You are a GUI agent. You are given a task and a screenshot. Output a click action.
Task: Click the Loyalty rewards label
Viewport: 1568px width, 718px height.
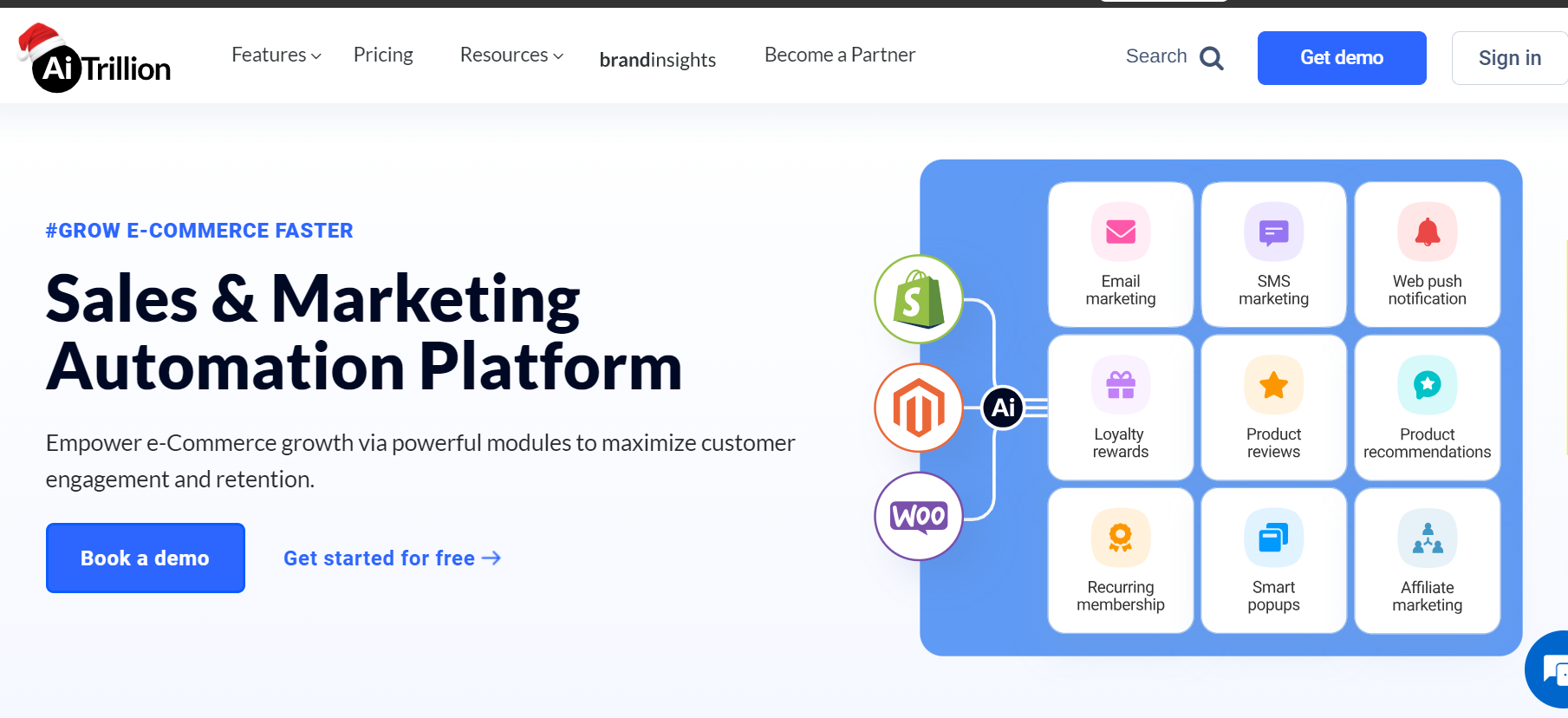coord(1120,442)
